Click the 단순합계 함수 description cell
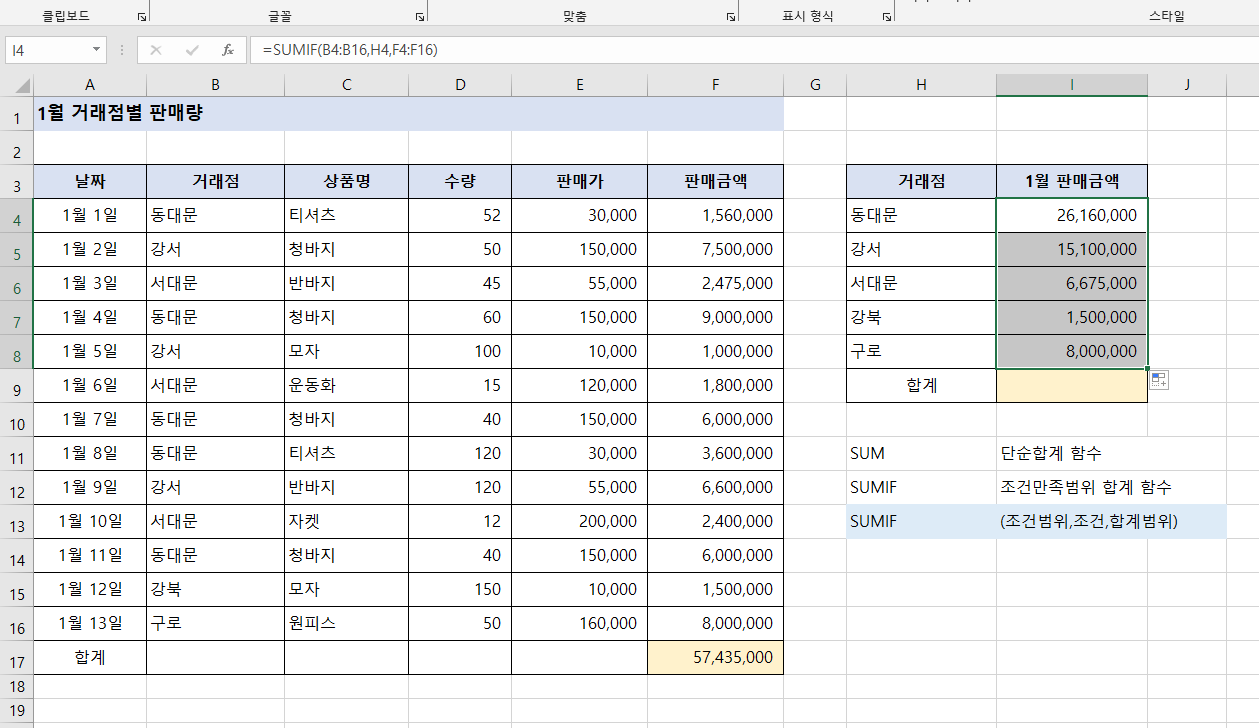Screen dimensions: 1259x728 coord(1071,454)
